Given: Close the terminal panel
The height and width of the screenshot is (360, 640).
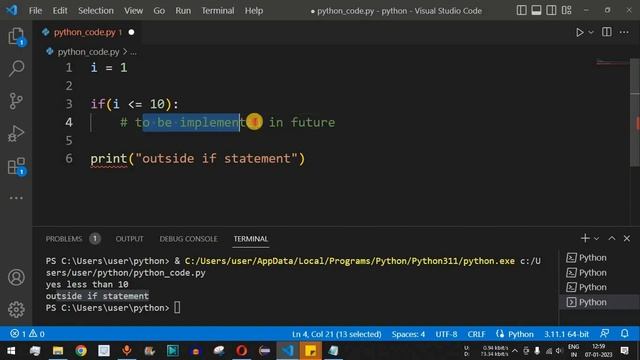Looking at the screenshot, I should (x=627, y=238).
